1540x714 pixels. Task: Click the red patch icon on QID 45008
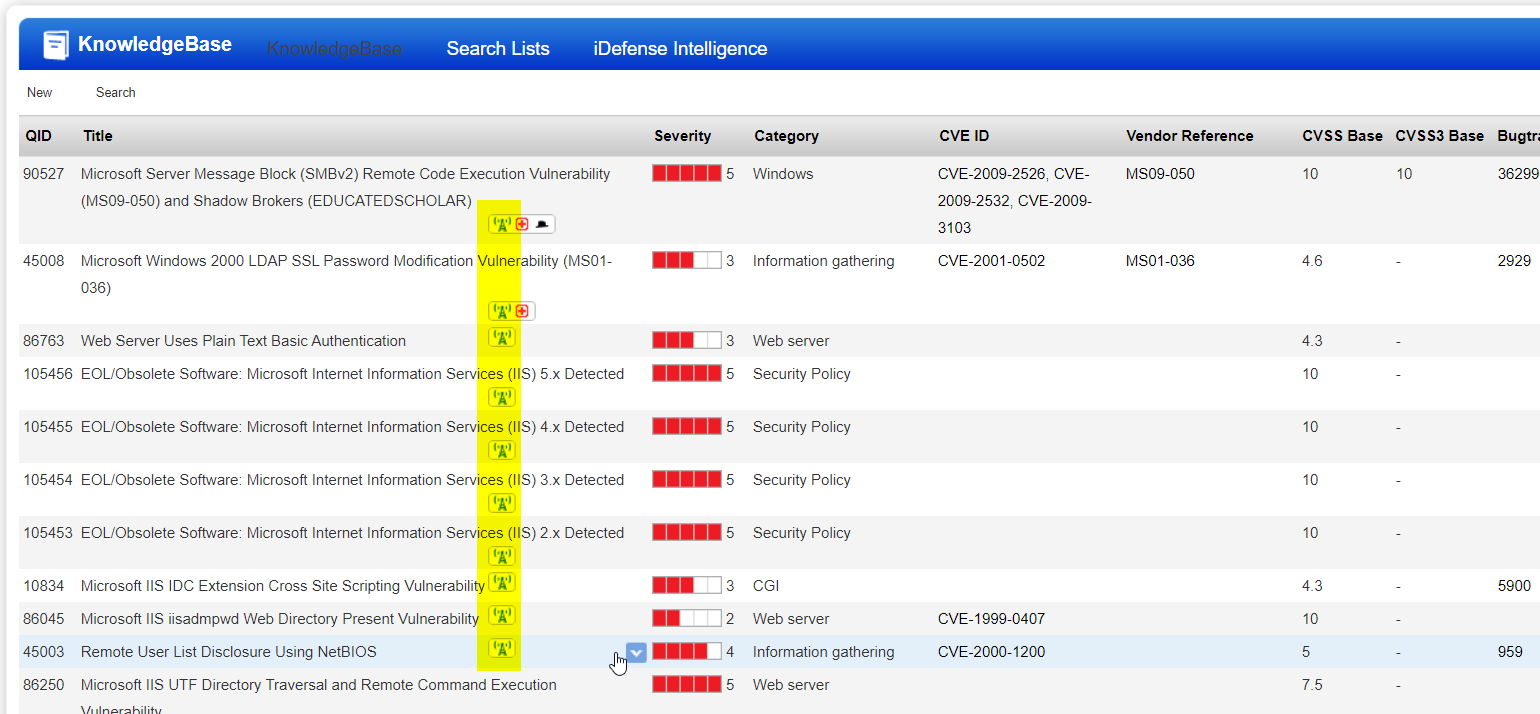pyautogui.click(x=522, y=311)
